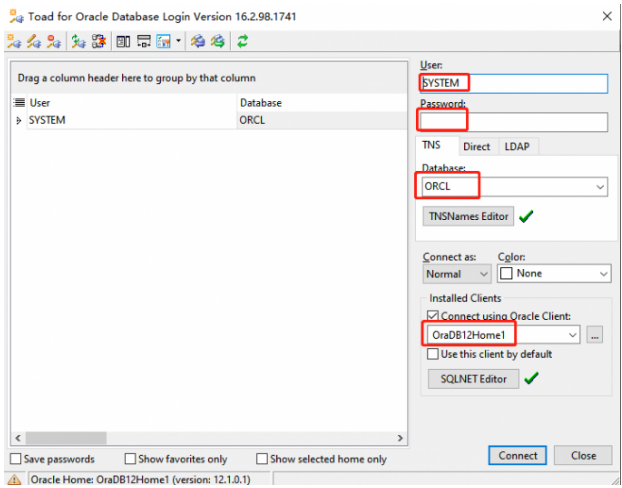Open the SQLNET Editor
The height and width of the screenshot is (488, 622).
pos(473,379)
